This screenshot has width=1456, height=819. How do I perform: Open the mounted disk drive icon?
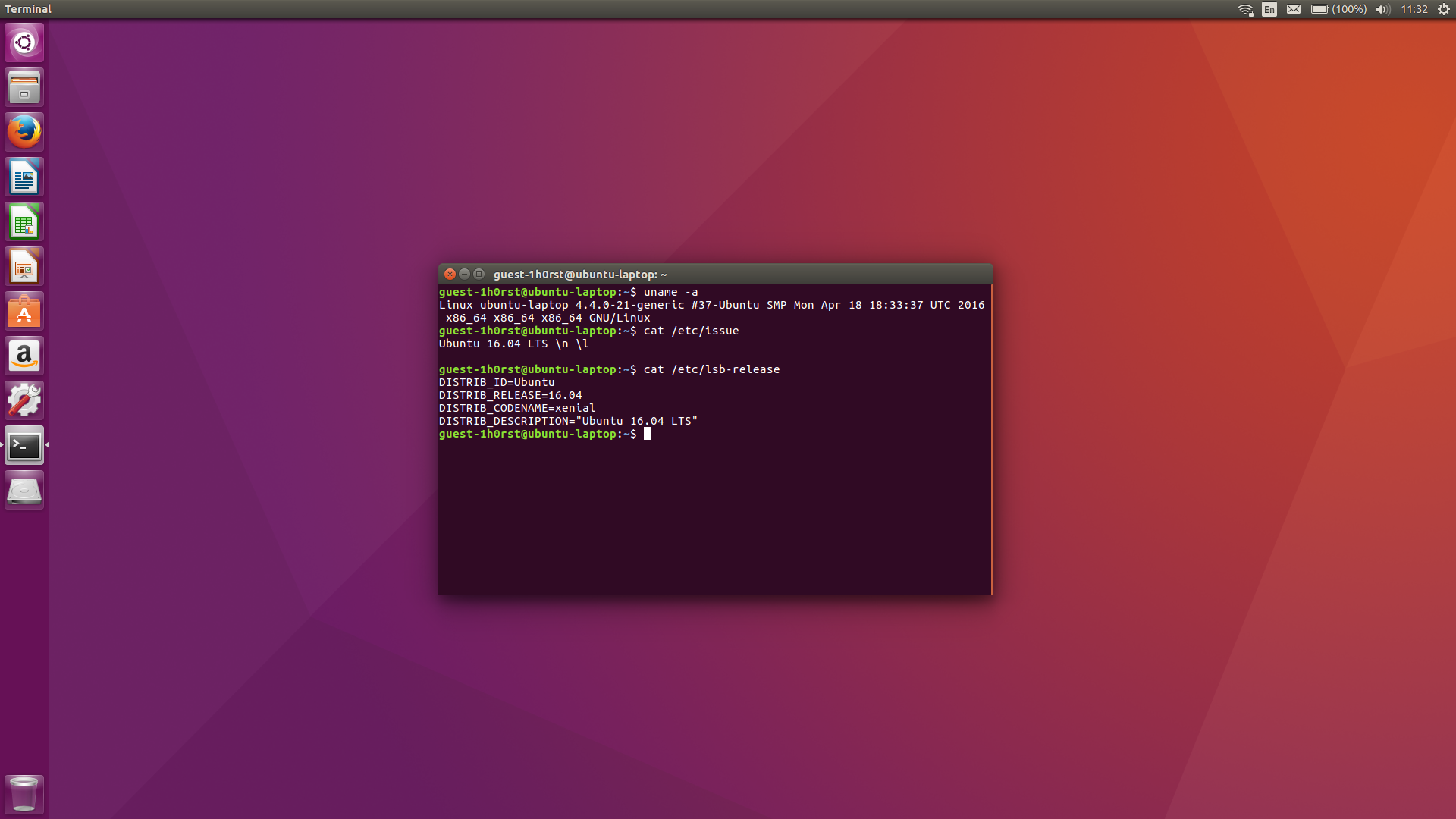24,491
